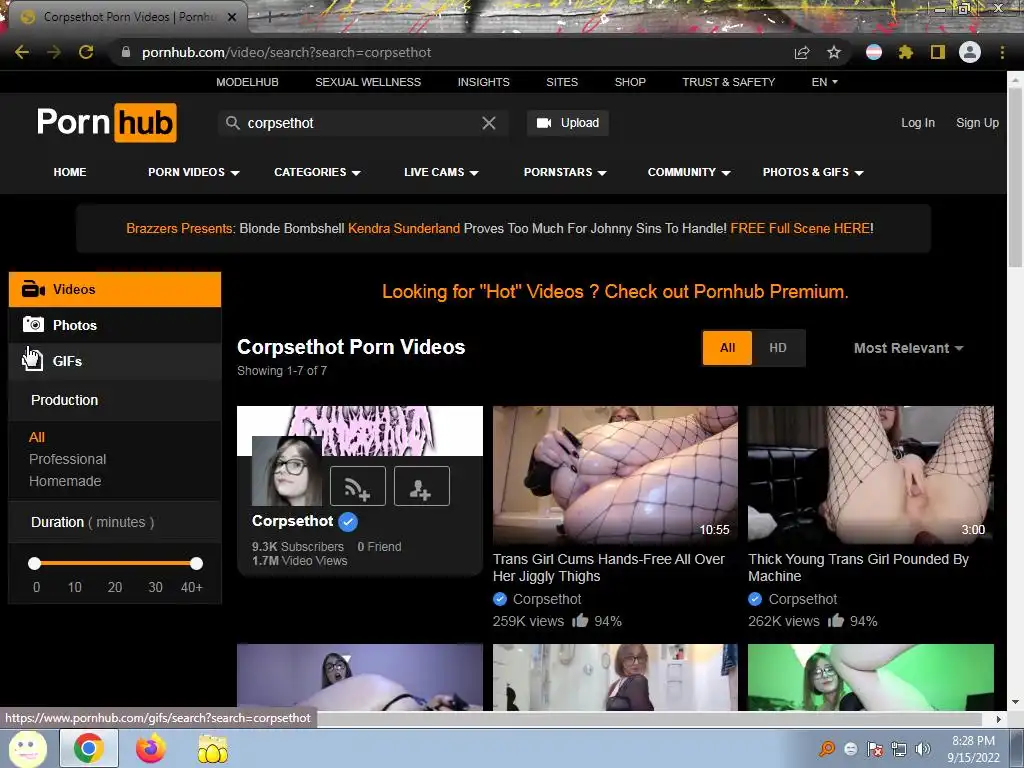This screenshot has width=1024, height=768.
Task: Click the search field containing corpsethot
Action: [363, 123]
